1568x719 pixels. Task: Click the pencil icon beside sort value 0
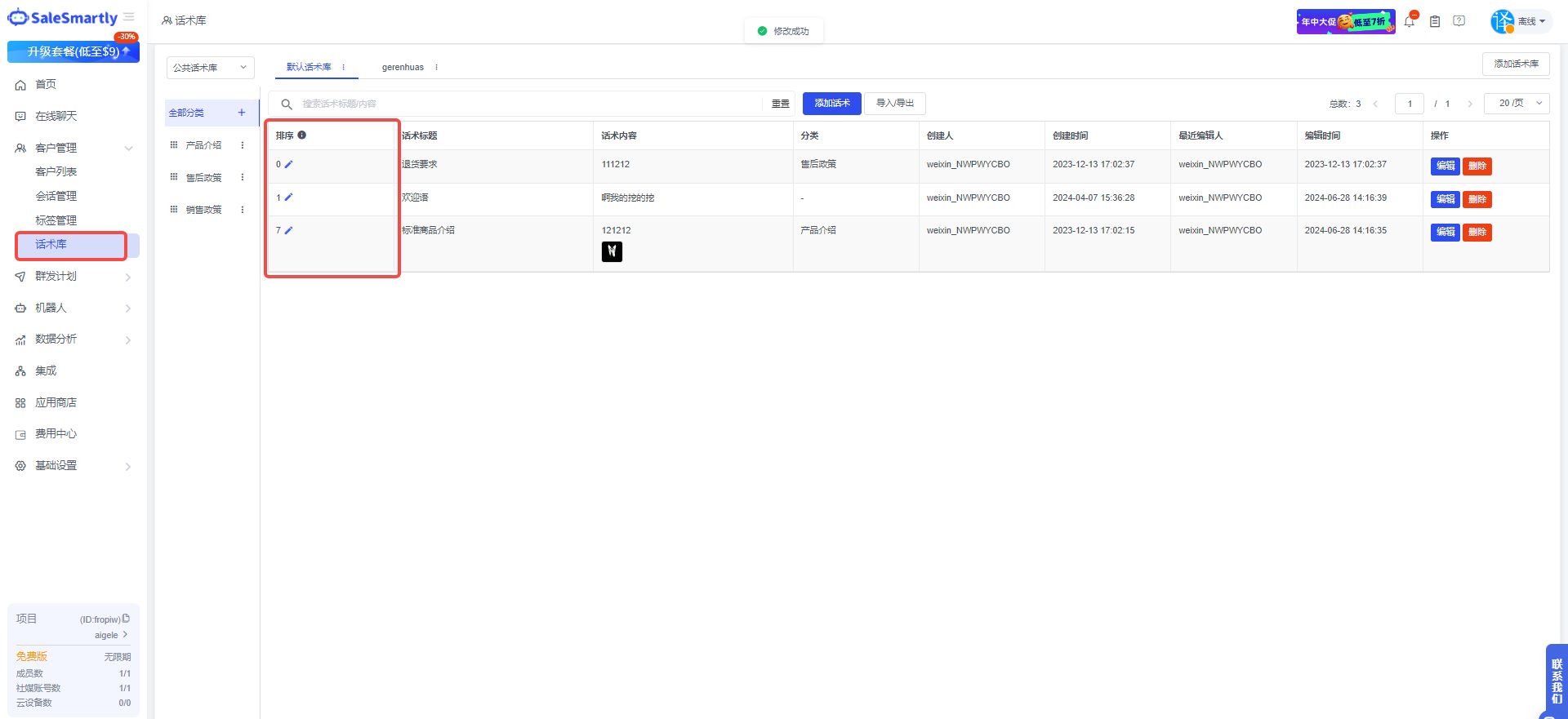[288, 165]
